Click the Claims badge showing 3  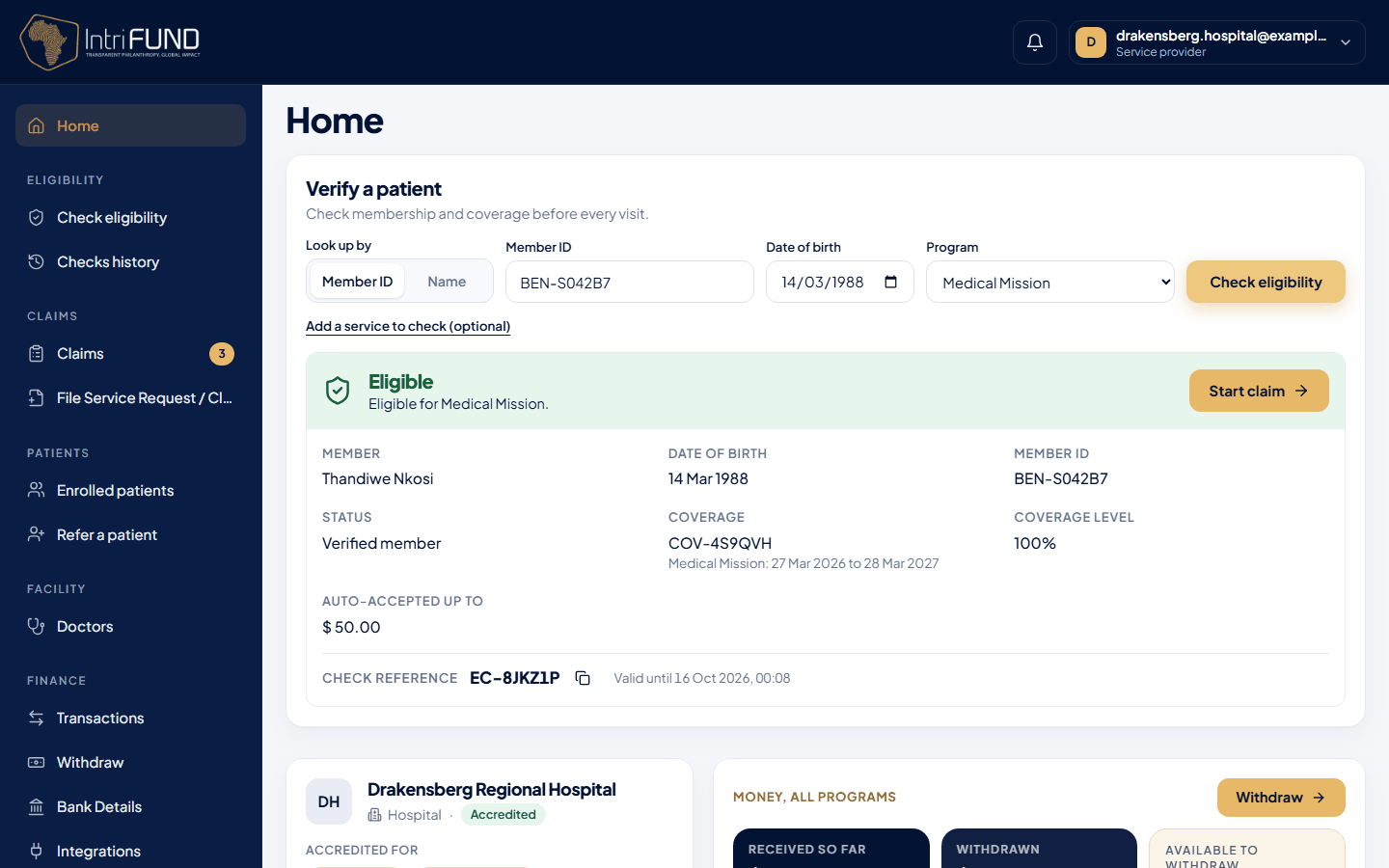click(x=222, y=354)
